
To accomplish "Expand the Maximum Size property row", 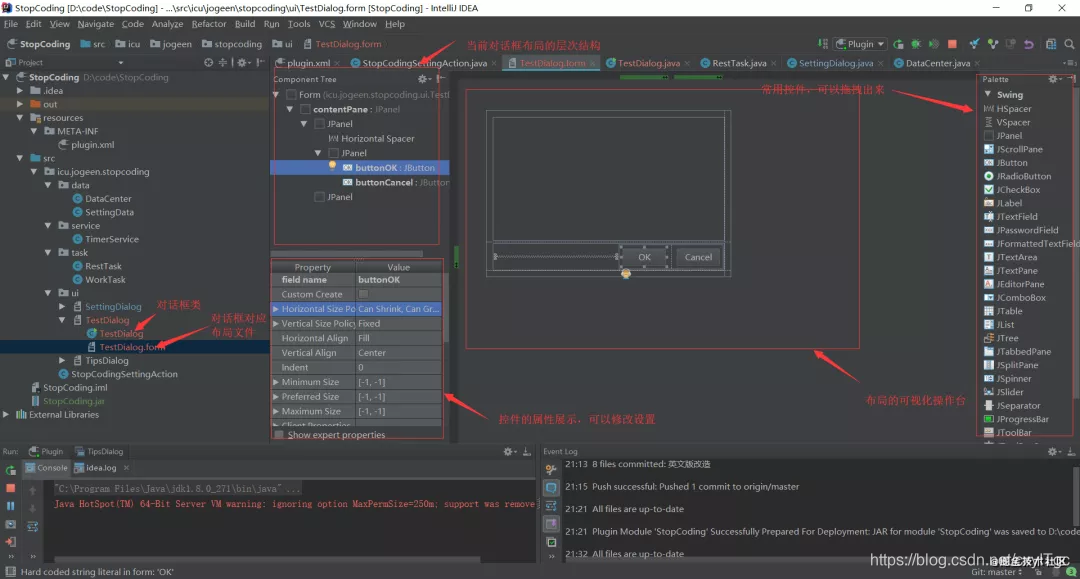I will click(276, 412).
